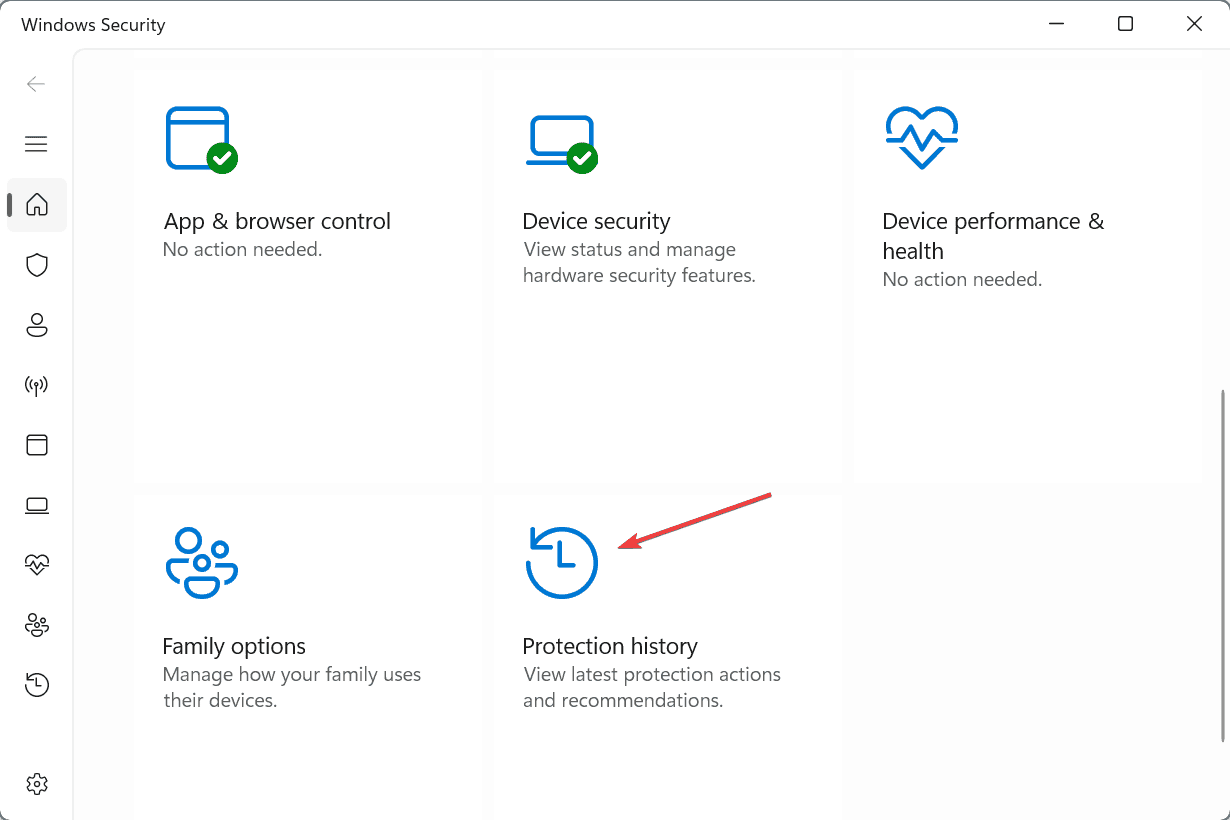Screen dimensions: 1230x820
Task: Maximize the Windows Security window
Action: coord(1126,24)
